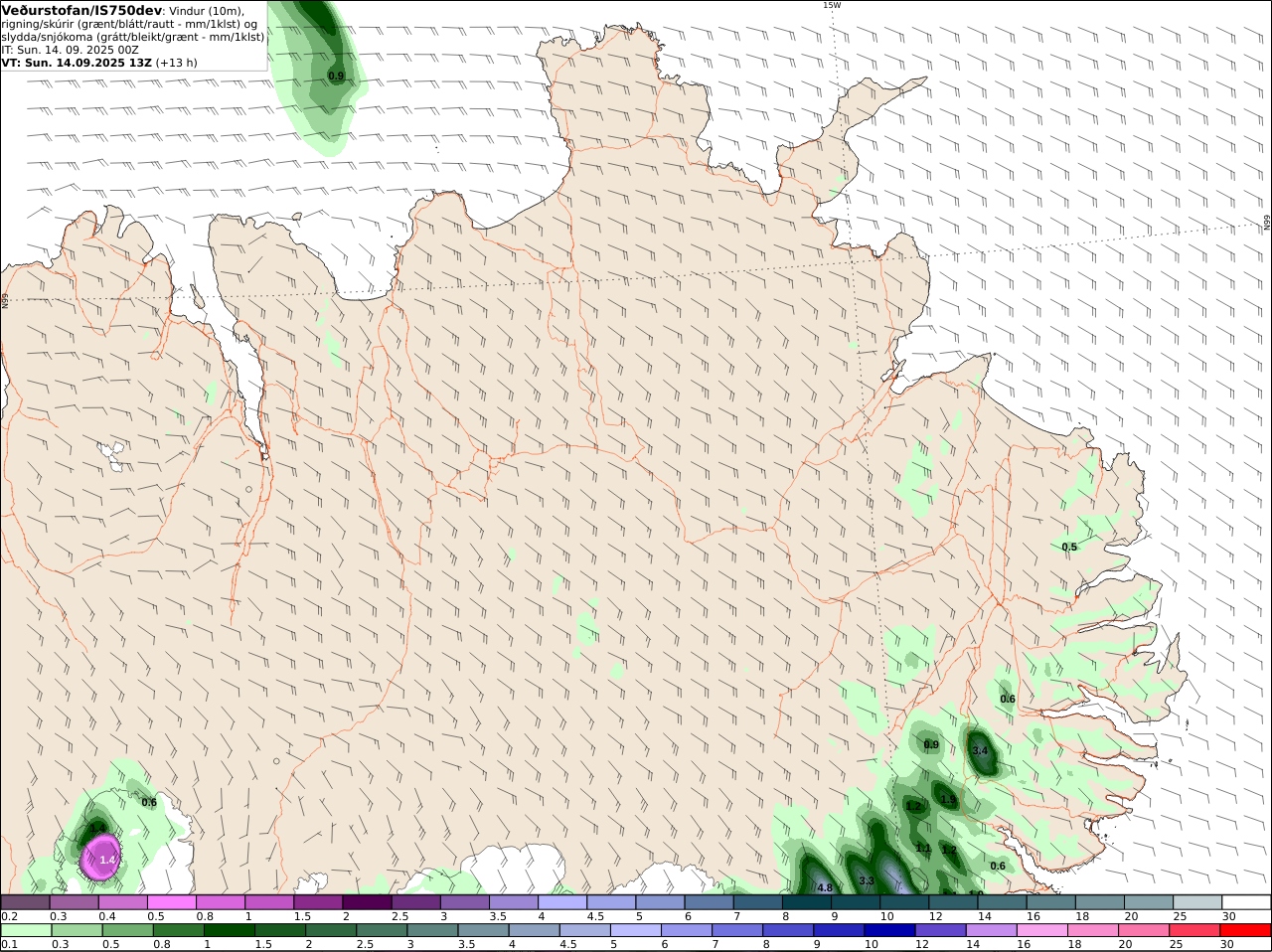1272x952 pixels.
Task: Select the 'IT: Sun. 14. 09. 2025 00Z' line
Action: pyautogui.click(x=71, y=49)
